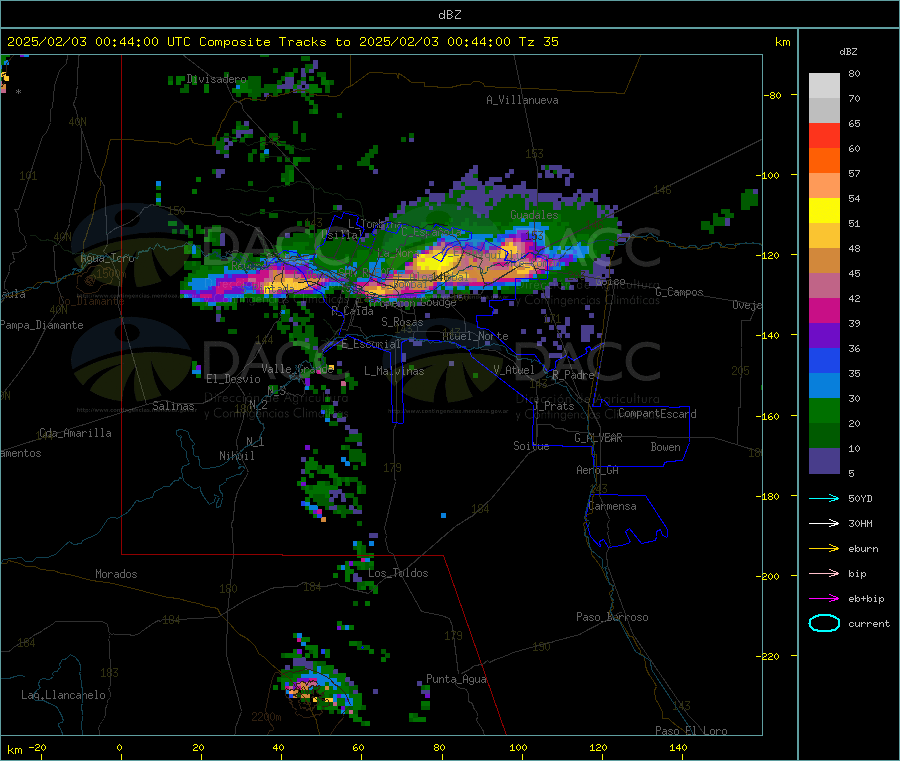Click the 'J_Prats' map label
The height and width of the screenshot is (761, 900).
(554, 406)
